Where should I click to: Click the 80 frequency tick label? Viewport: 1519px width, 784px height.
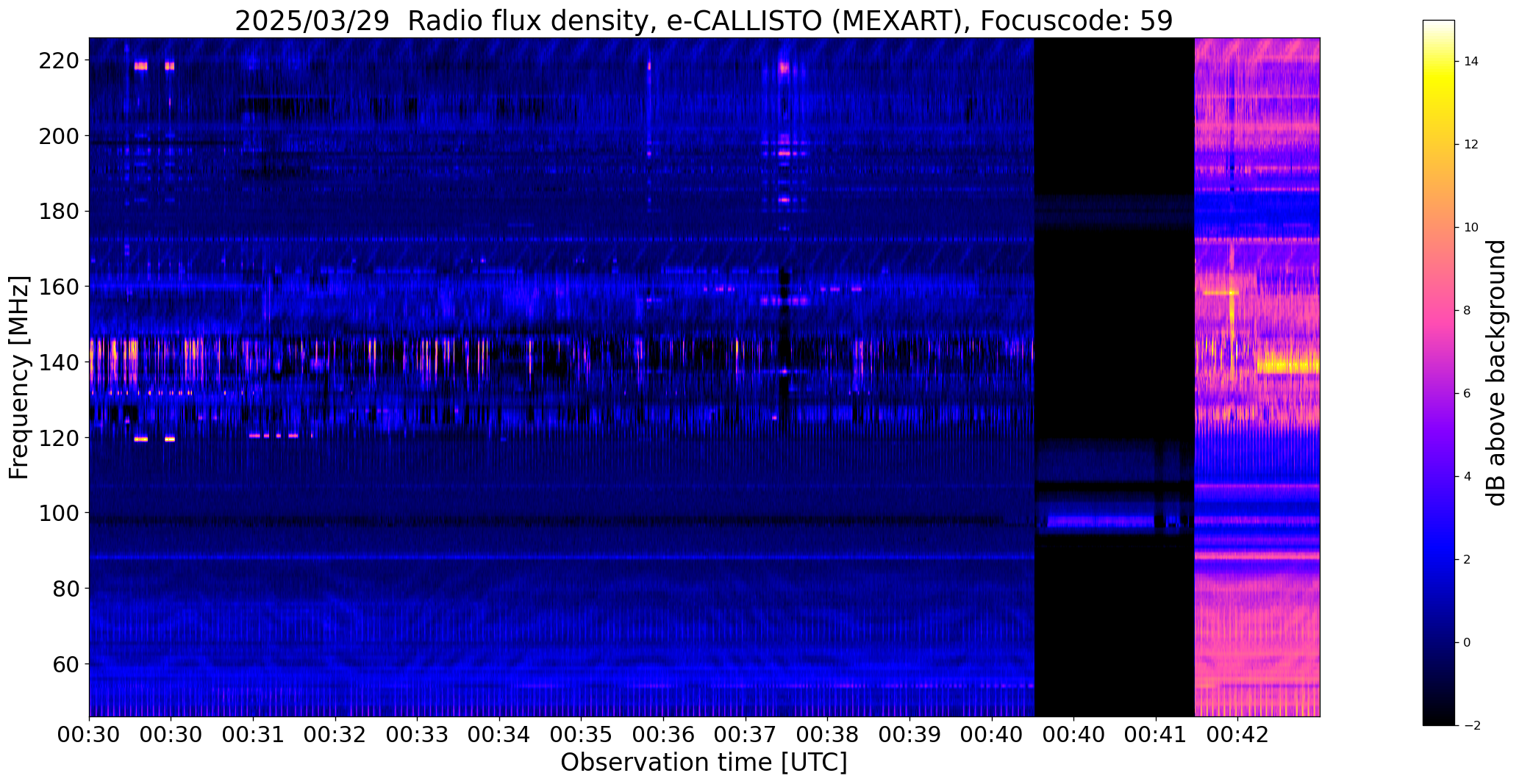[x=67, y=589]
